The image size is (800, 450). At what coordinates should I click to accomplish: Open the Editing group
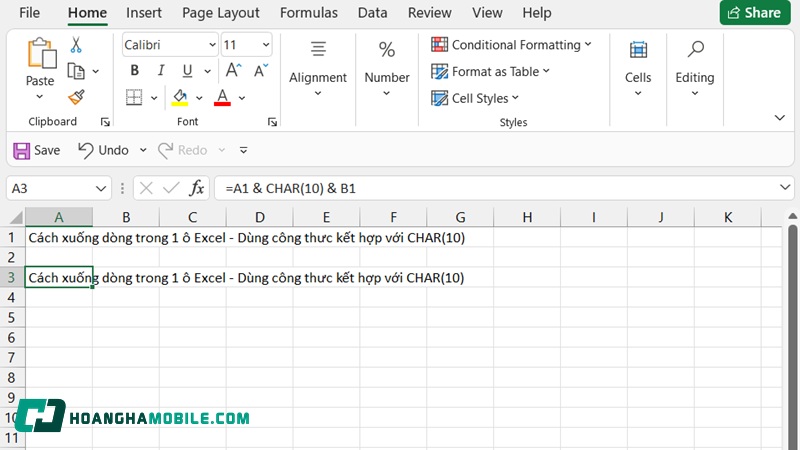tap(695, 69)
